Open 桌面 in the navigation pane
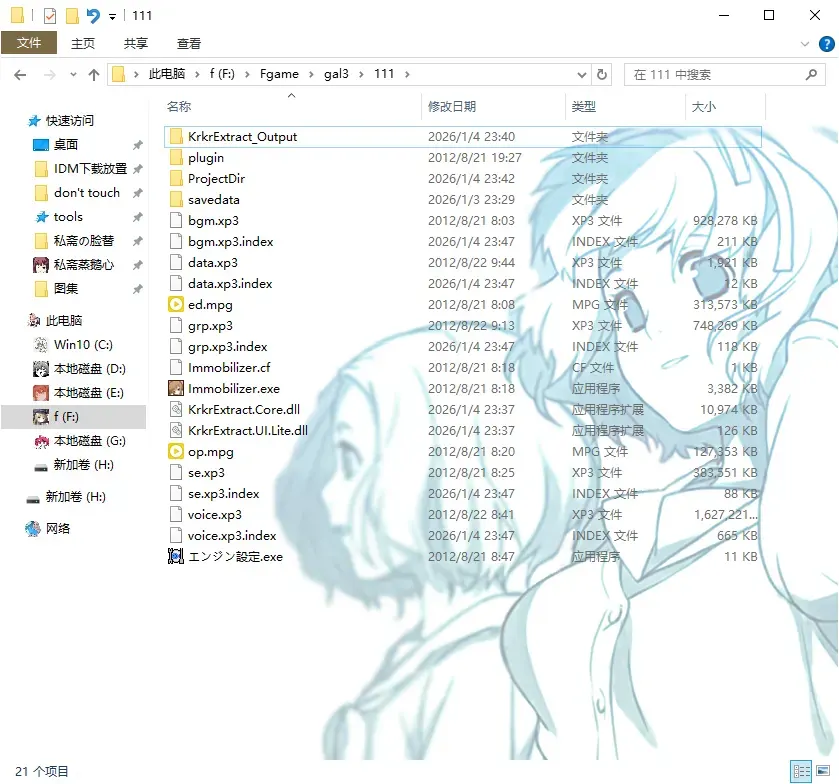 pos(66,144)
